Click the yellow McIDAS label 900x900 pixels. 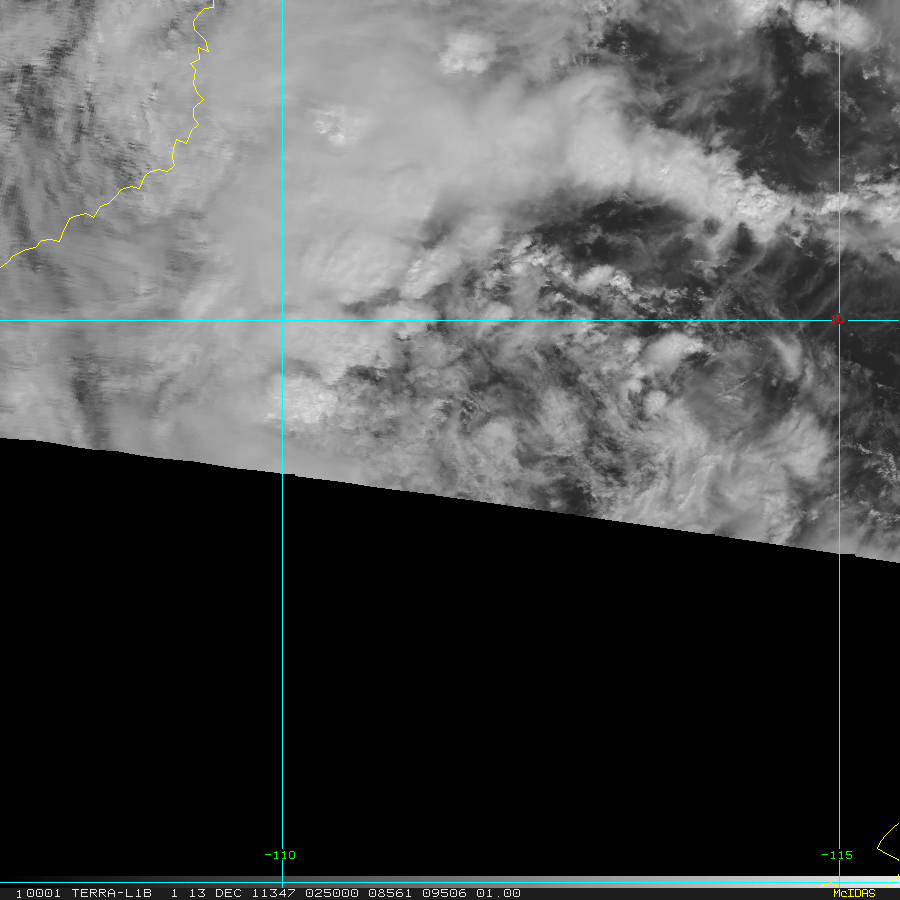tap(854, 893)
